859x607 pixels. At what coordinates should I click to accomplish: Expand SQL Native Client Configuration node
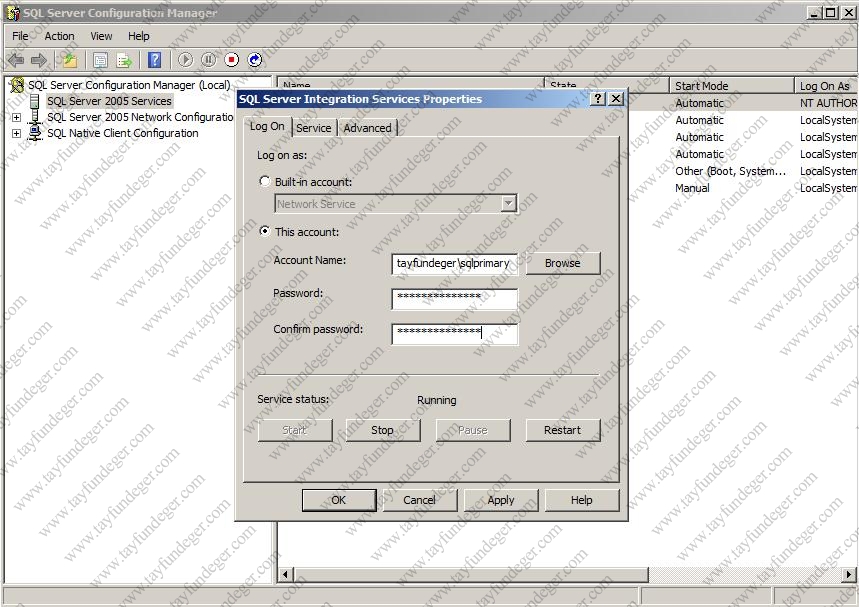(16, 133)
